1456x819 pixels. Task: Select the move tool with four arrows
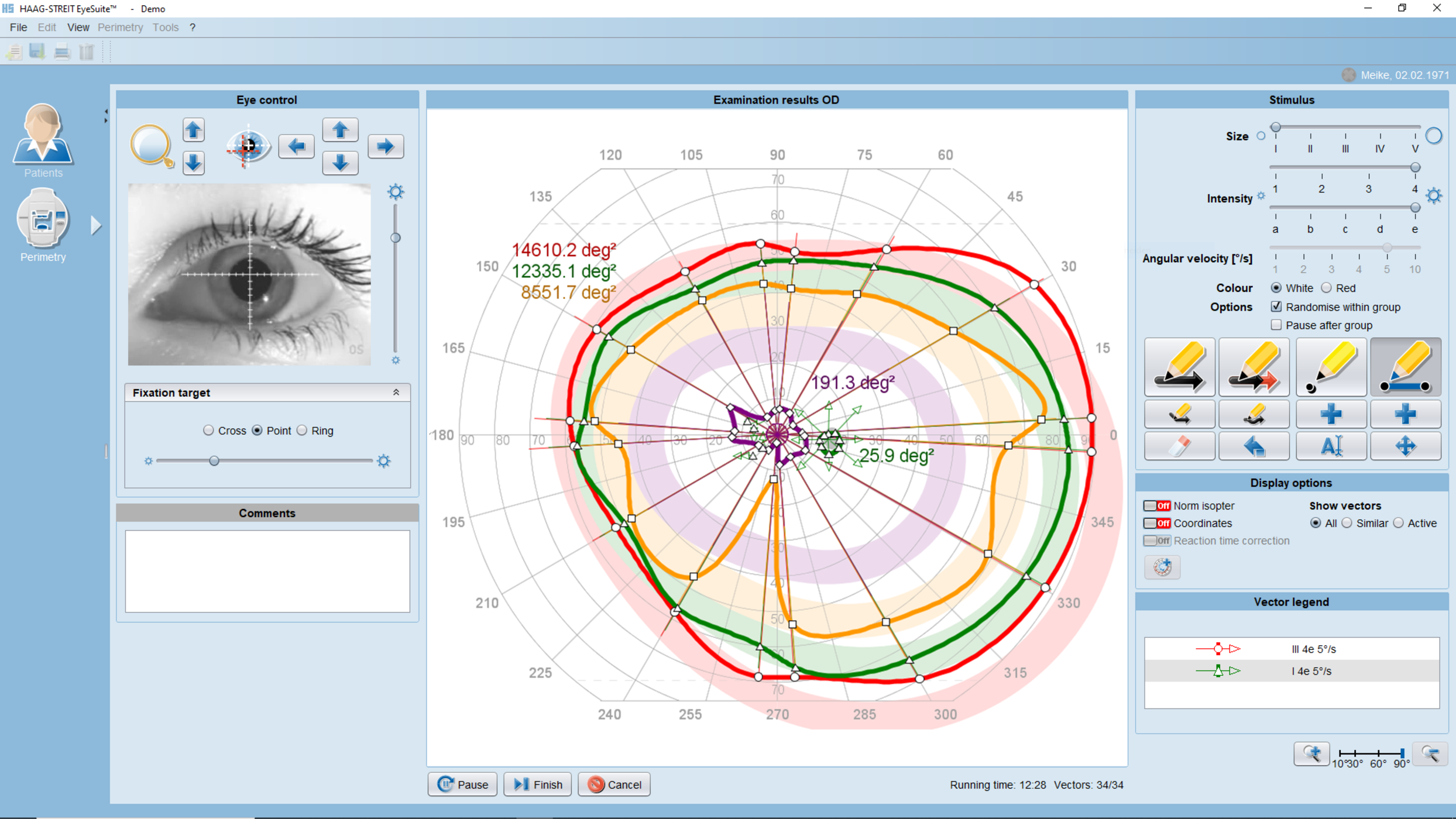pos(1406,446)
